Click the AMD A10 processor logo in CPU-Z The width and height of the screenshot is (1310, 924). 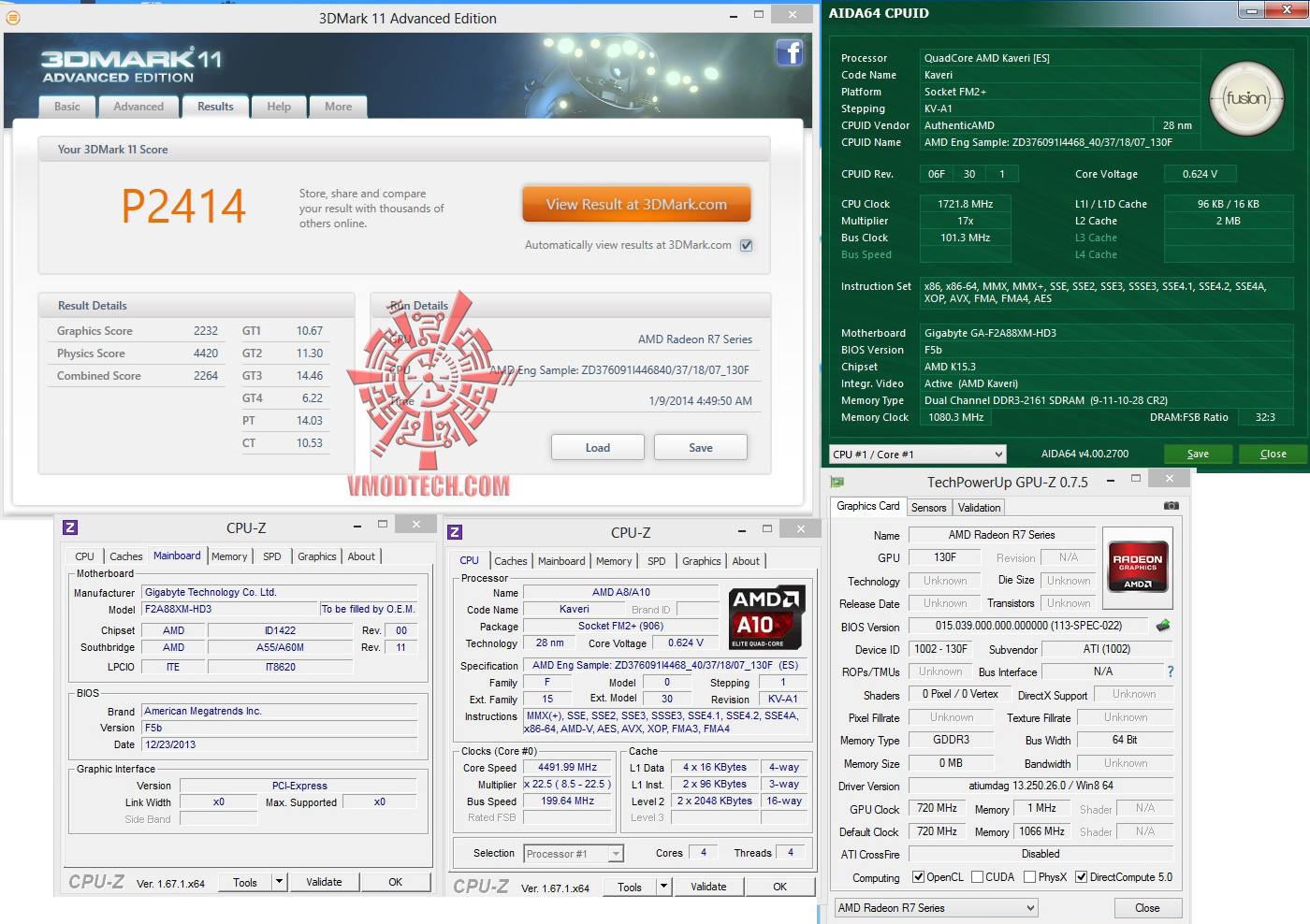(x=765, y=617)
